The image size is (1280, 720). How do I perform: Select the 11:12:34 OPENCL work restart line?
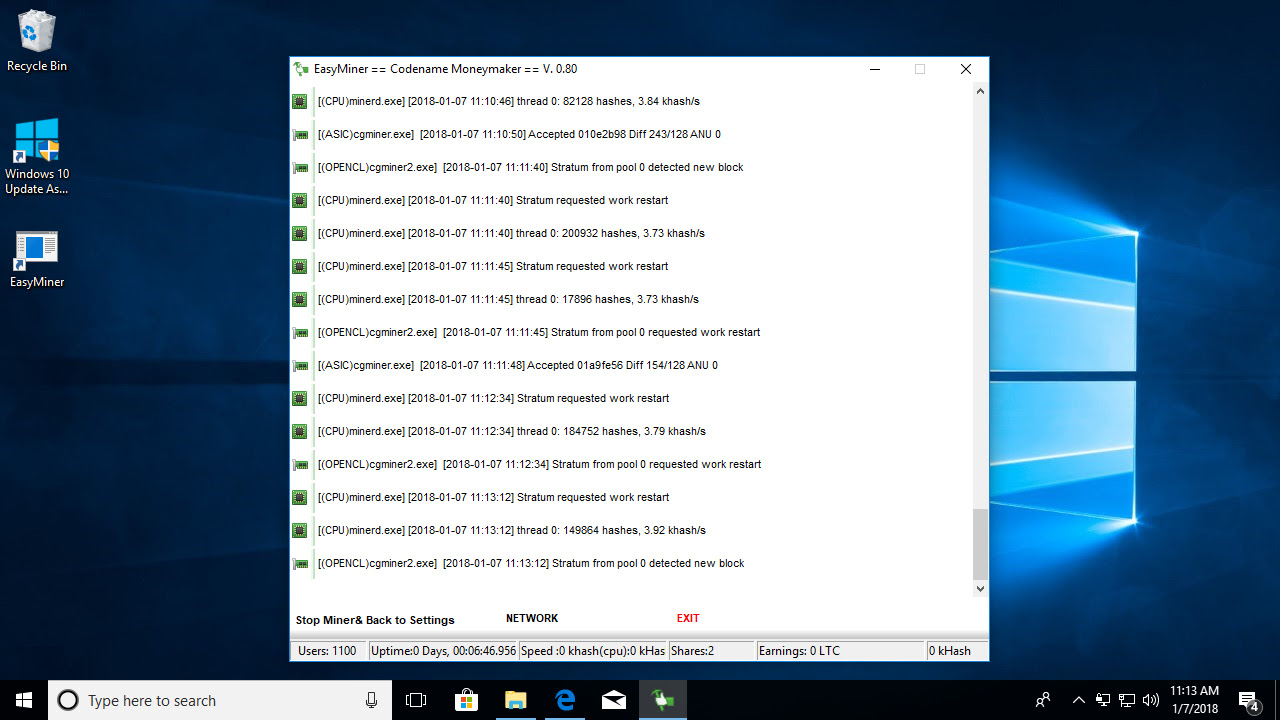coord(539,464)
